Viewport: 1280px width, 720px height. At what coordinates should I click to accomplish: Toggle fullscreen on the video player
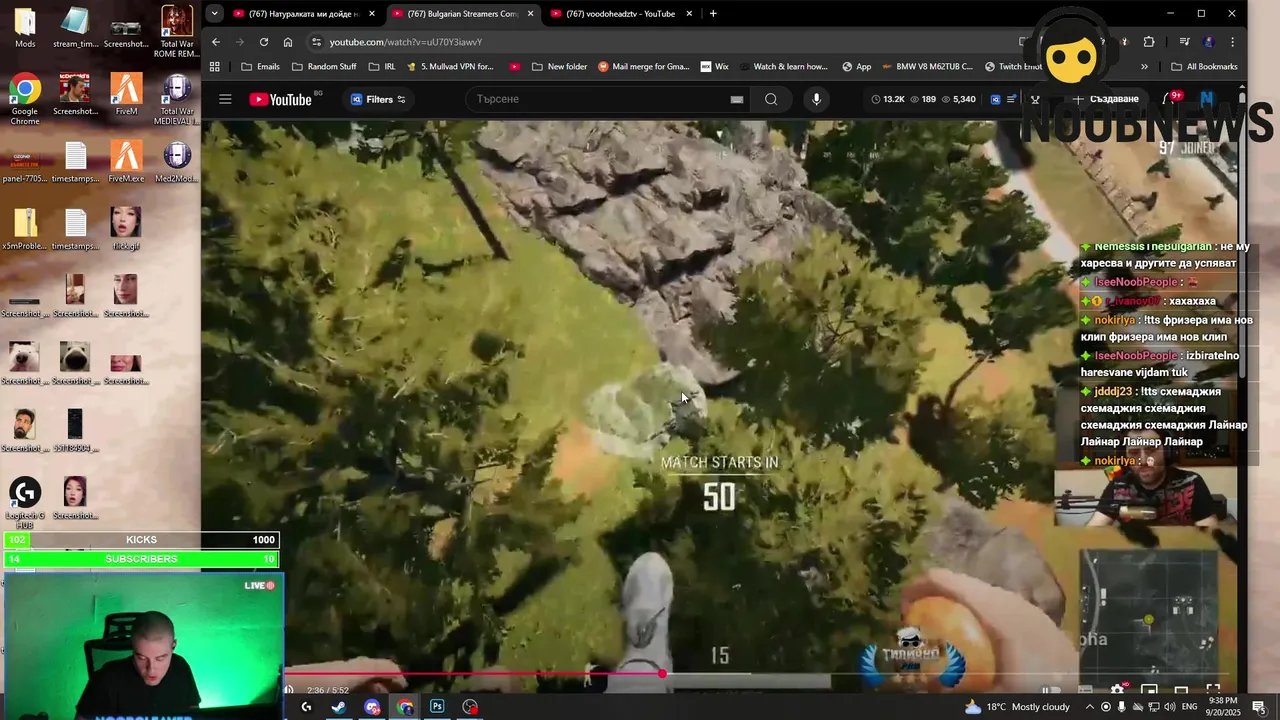click(x=1213, y=690)
